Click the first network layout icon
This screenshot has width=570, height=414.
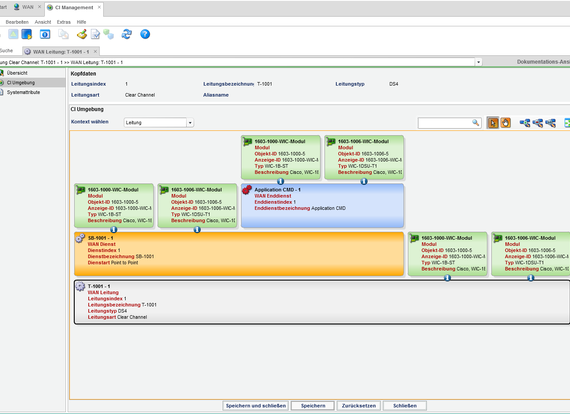[x=525, y=123]
